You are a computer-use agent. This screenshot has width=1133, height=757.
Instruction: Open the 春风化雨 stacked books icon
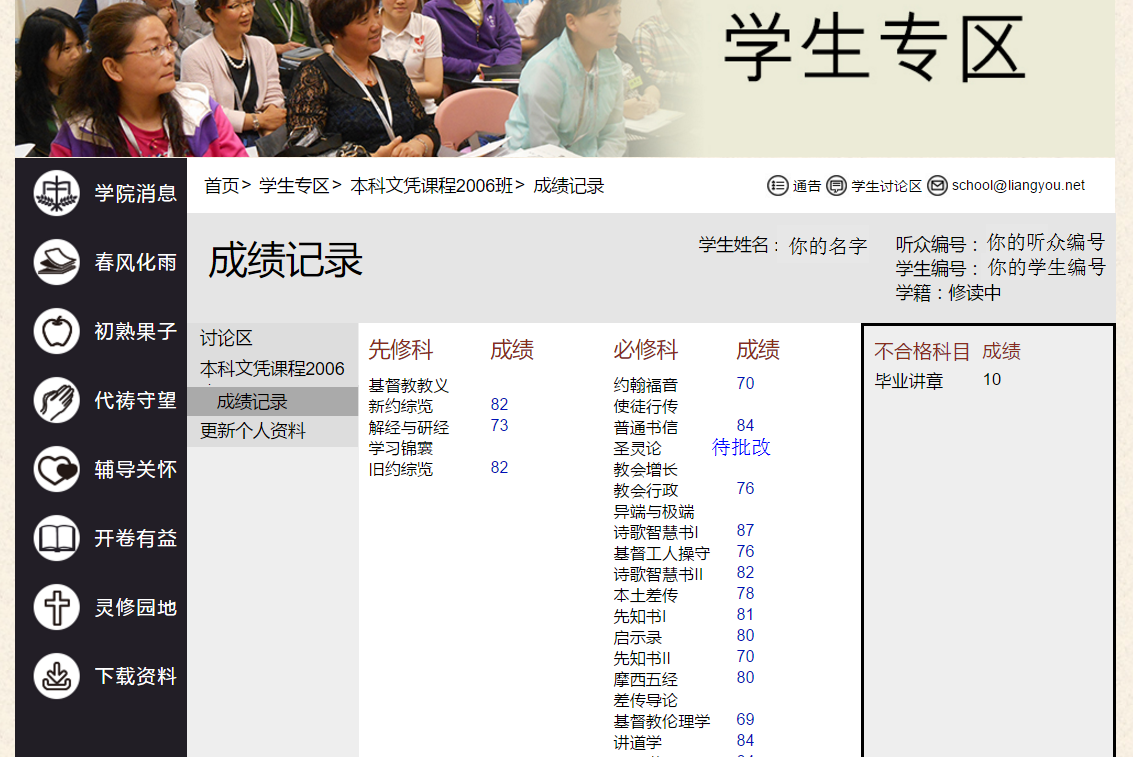point(57,262)
